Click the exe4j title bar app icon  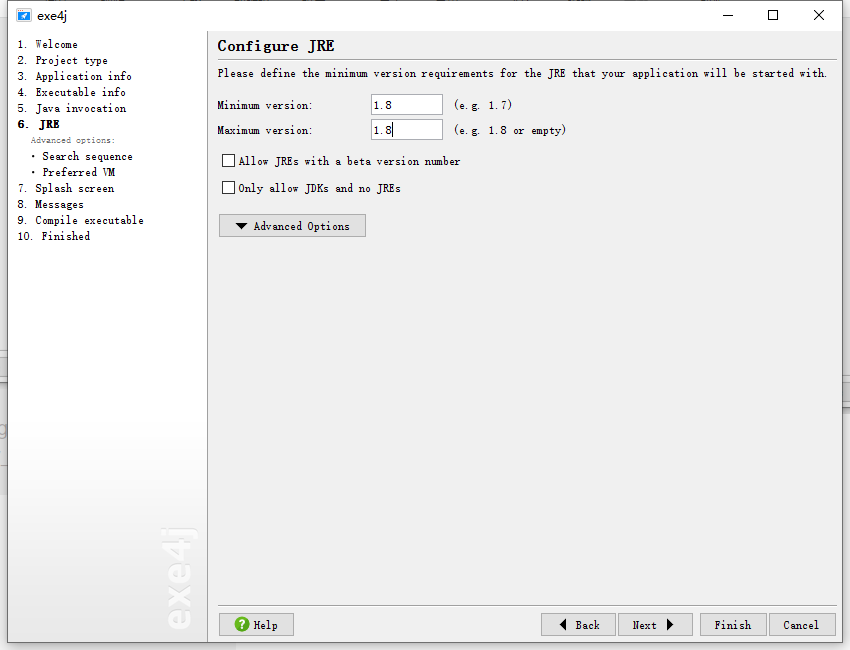coord(23,15)
